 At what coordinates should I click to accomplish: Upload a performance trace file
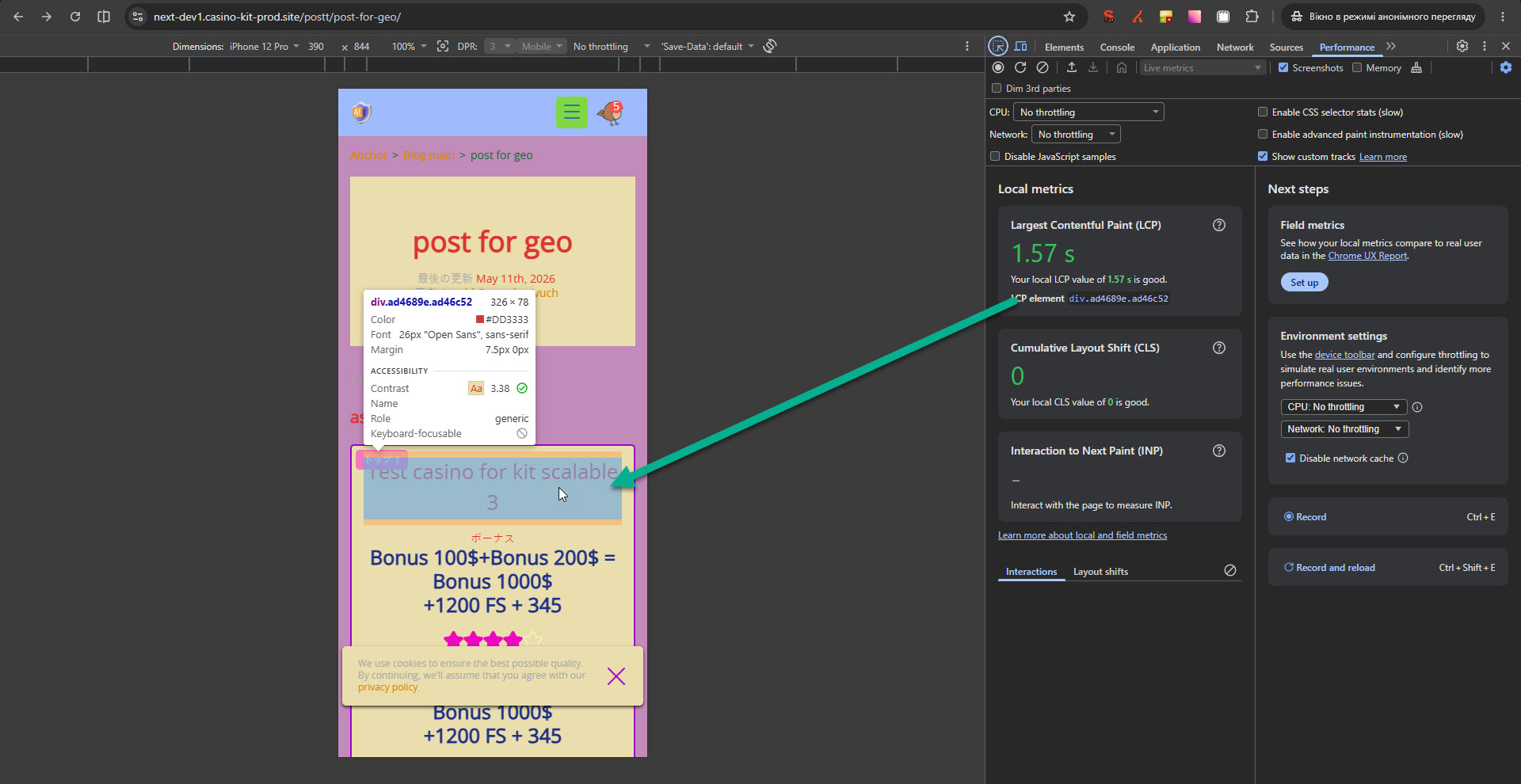tap(1072, 67)
